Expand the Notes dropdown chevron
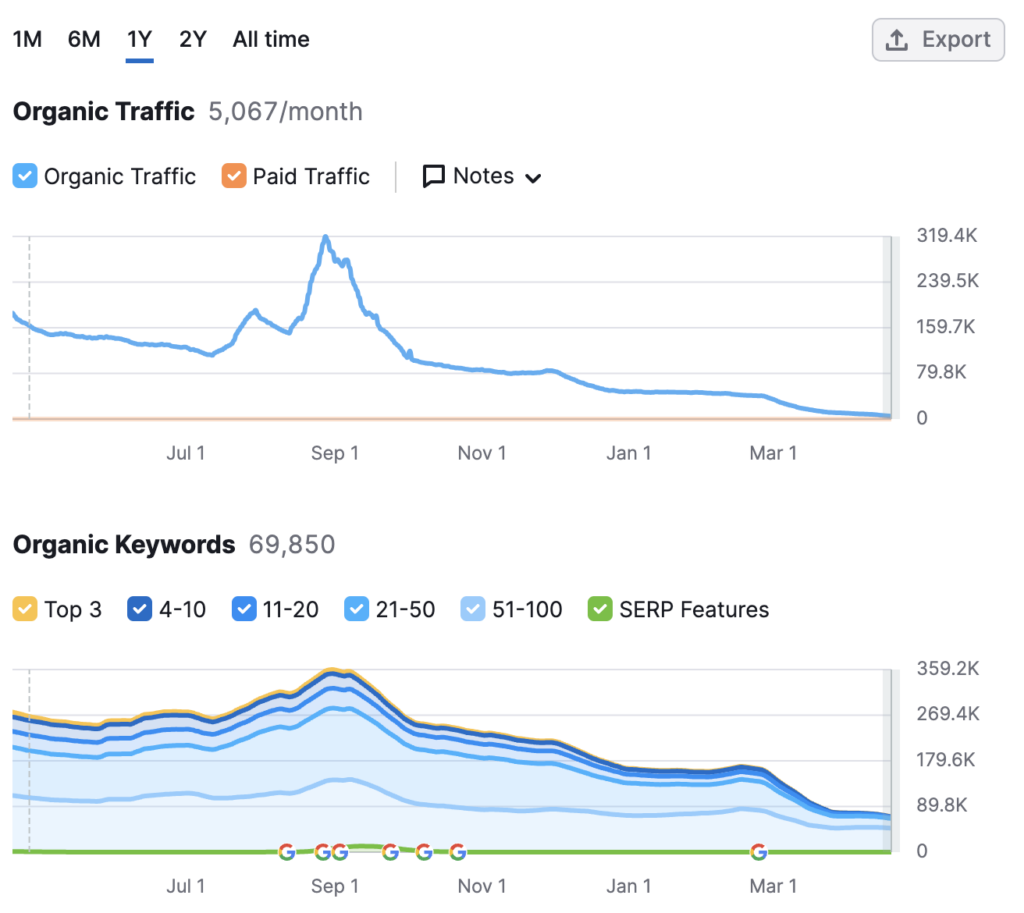 tap(534, 178)
